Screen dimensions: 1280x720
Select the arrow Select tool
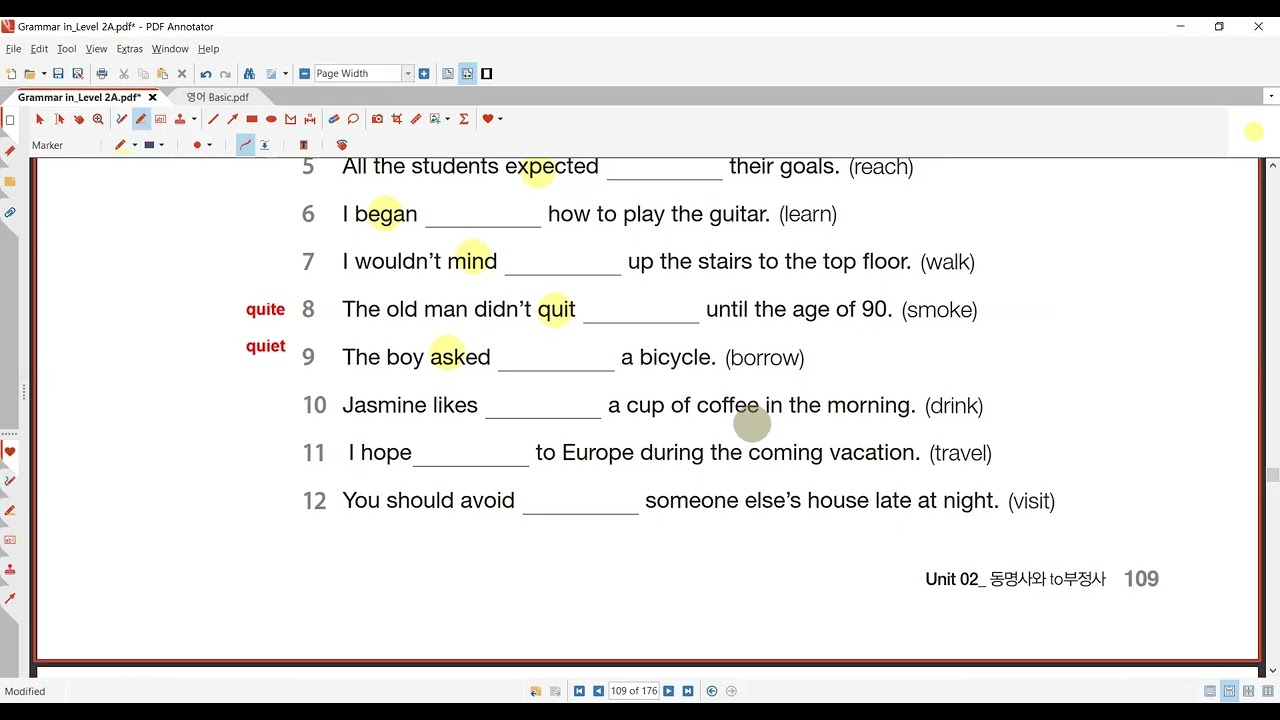[40, 119]
